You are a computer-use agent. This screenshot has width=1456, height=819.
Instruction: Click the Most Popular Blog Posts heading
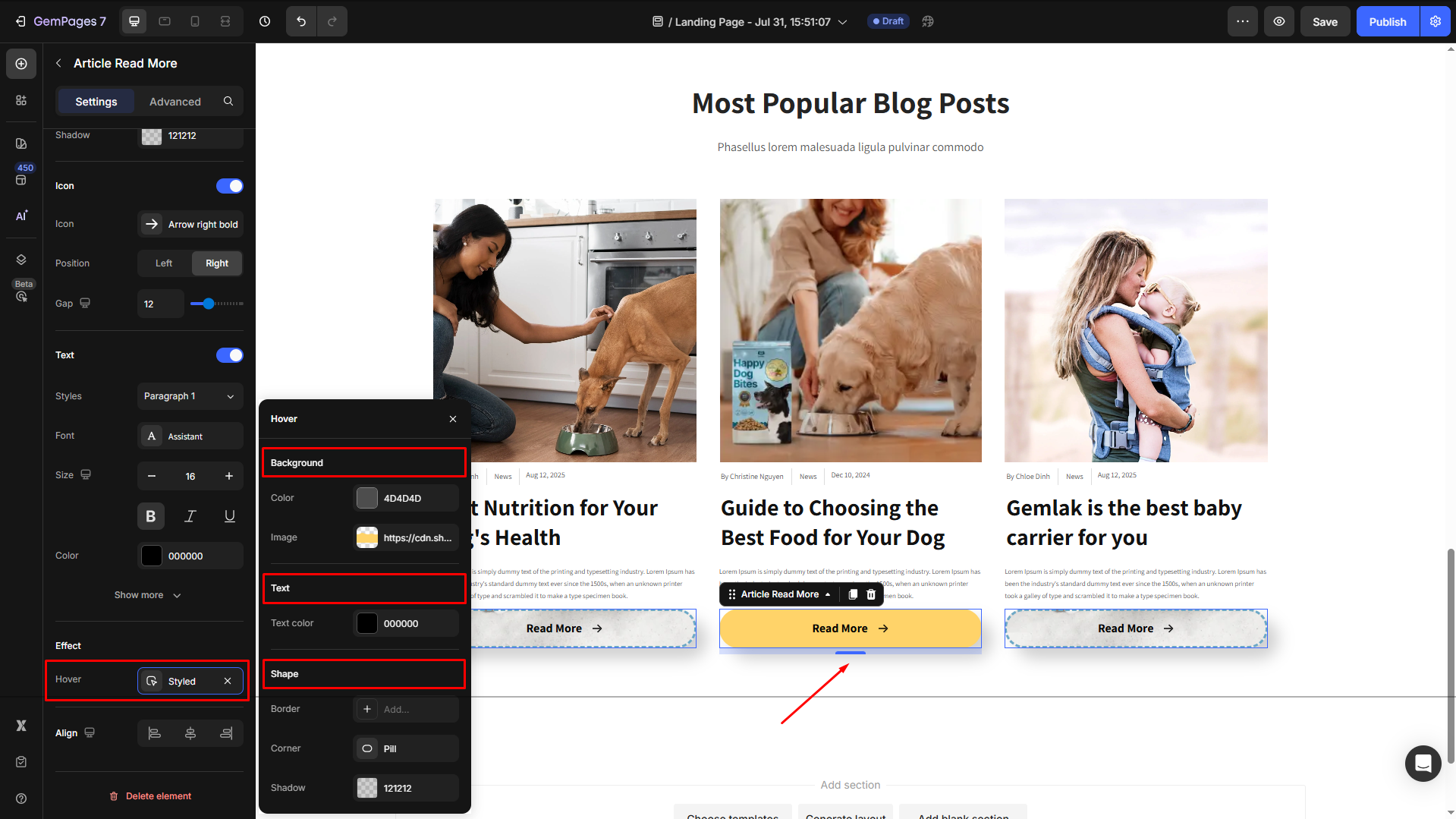click(x=851, y=103)
